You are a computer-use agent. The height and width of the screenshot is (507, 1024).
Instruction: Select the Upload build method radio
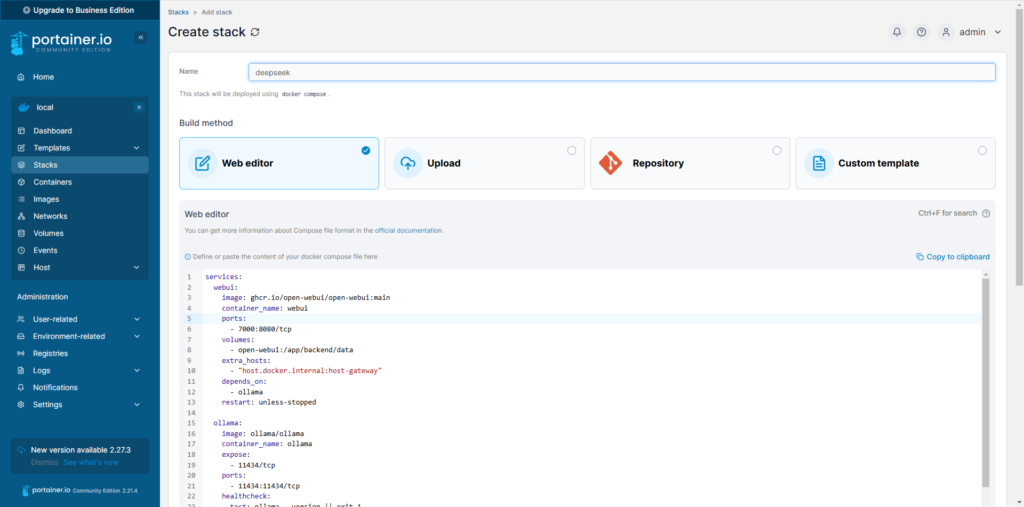tap(571, 151)
